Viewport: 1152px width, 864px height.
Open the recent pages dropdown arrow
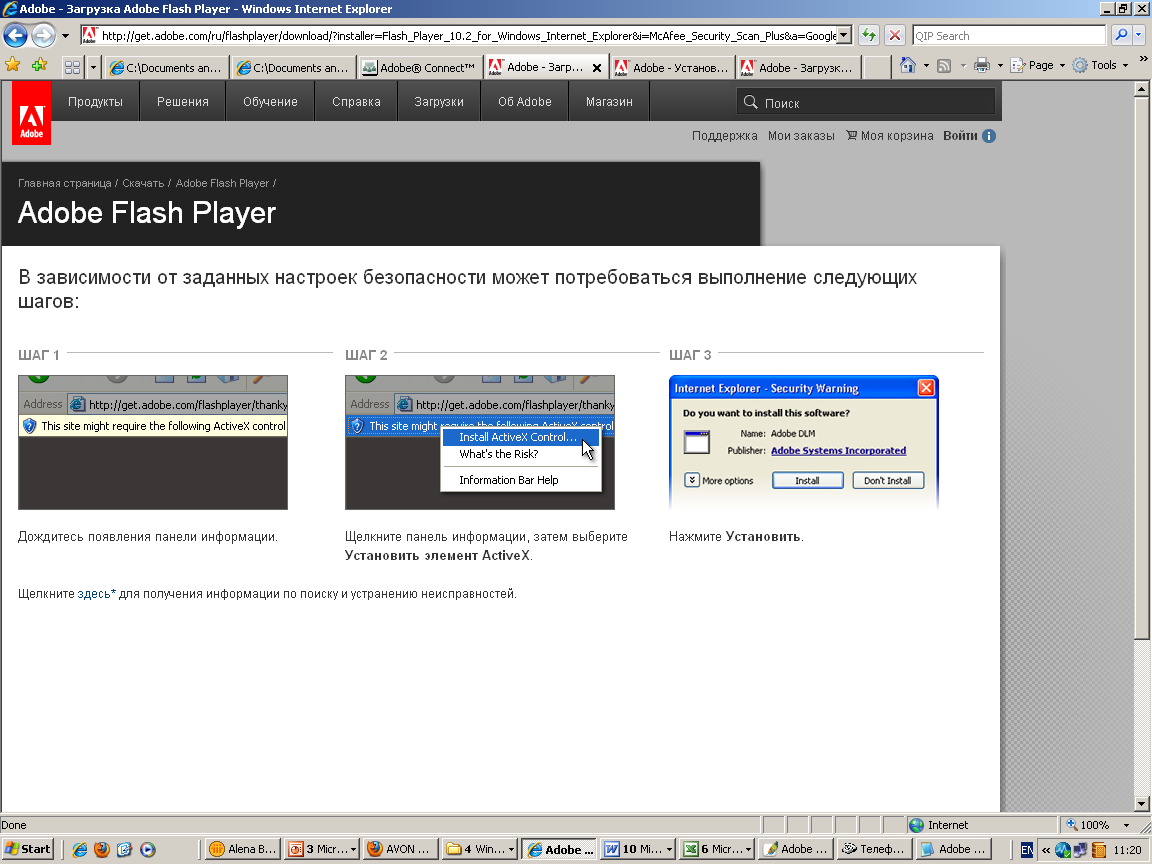tap(65, 35)
